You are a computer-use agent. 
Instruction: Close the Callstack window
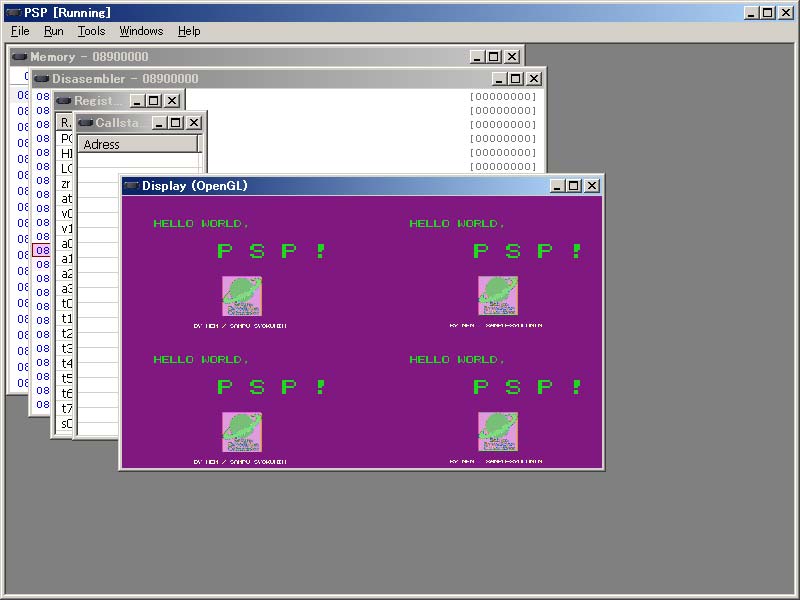(194, 122)
